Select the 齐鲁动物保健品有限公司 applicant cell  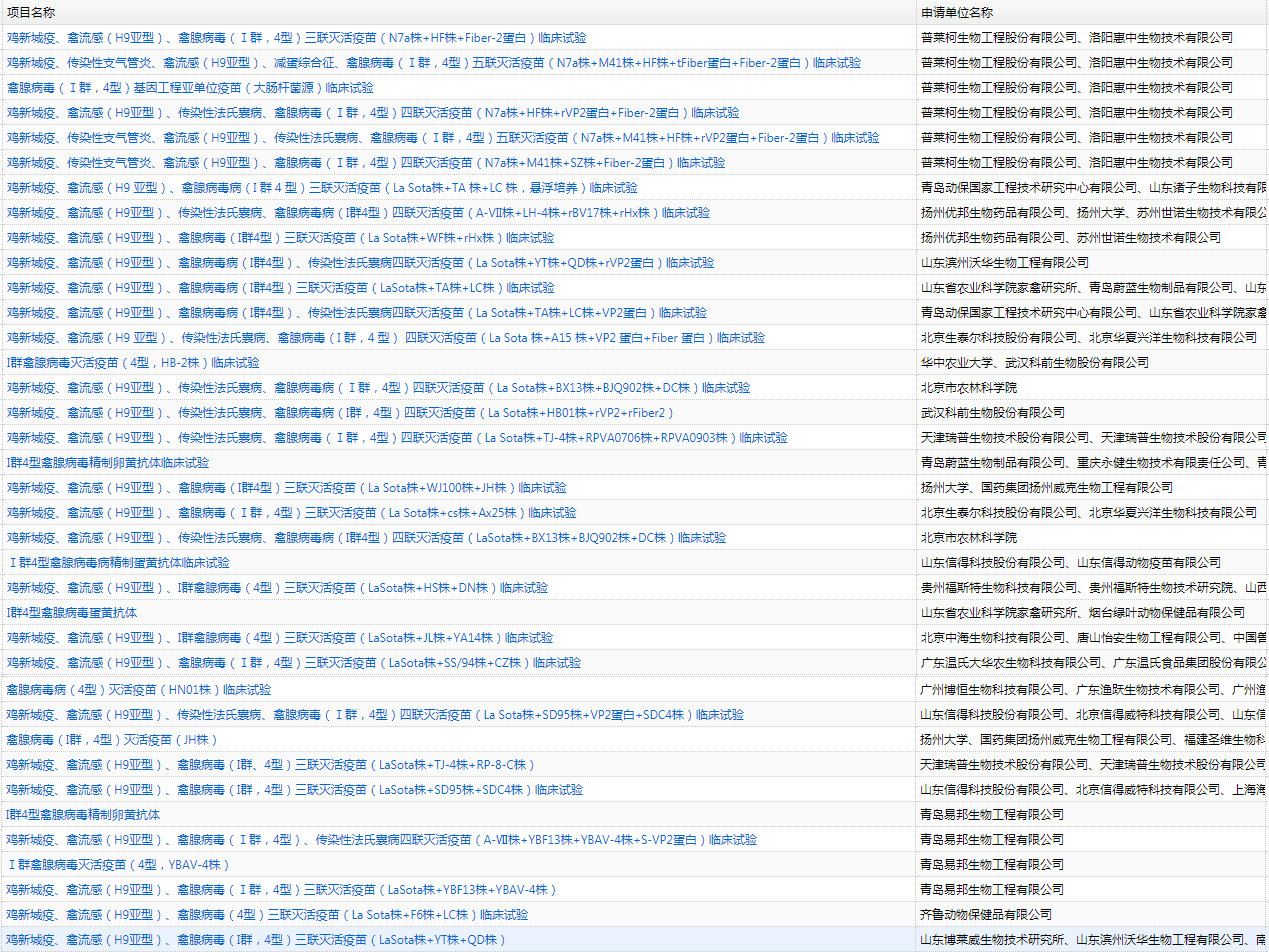(985, 915)
